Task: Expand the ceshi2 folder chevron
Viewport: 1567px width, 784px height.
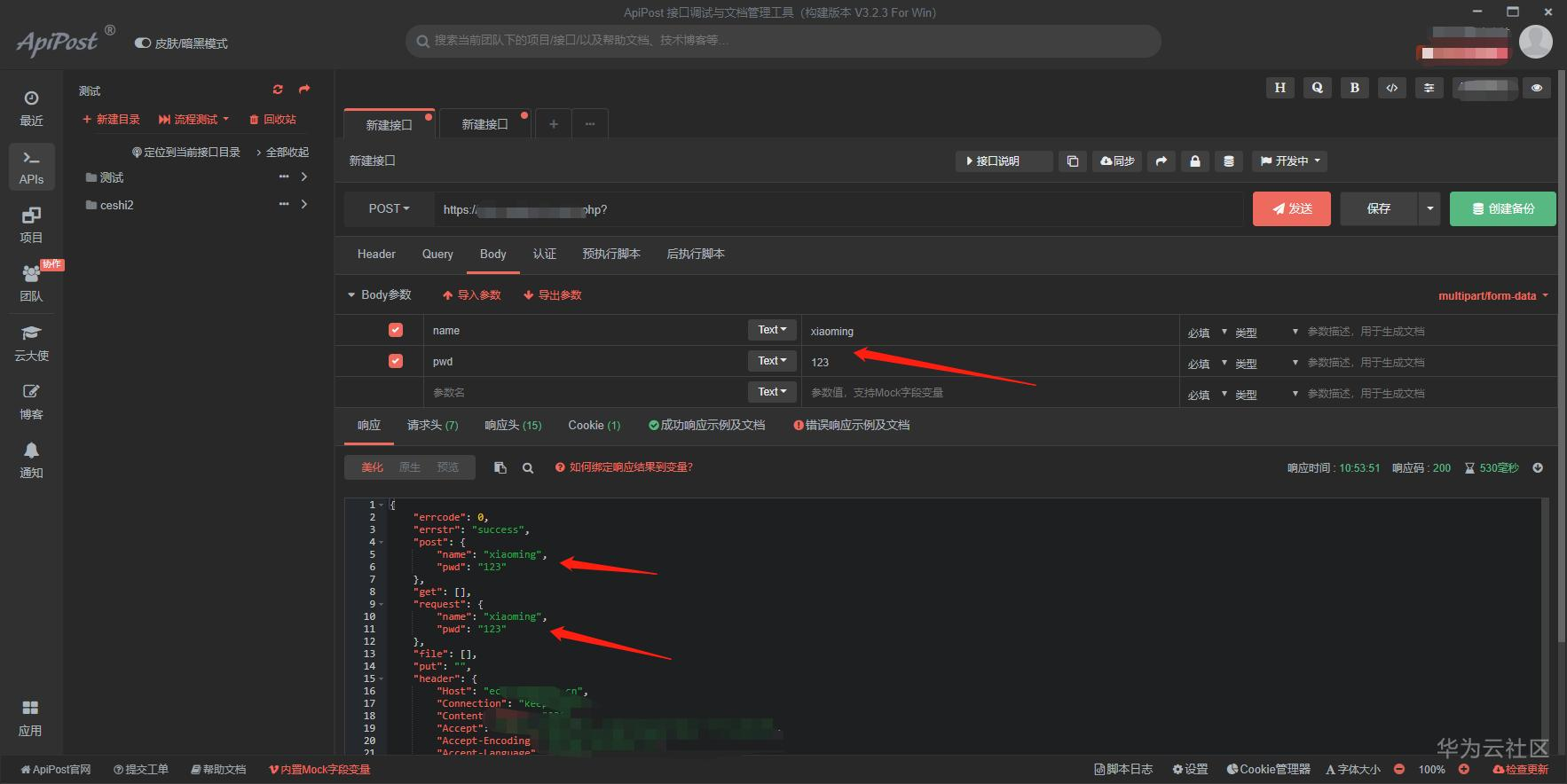Action: click(x=304, y=204)
